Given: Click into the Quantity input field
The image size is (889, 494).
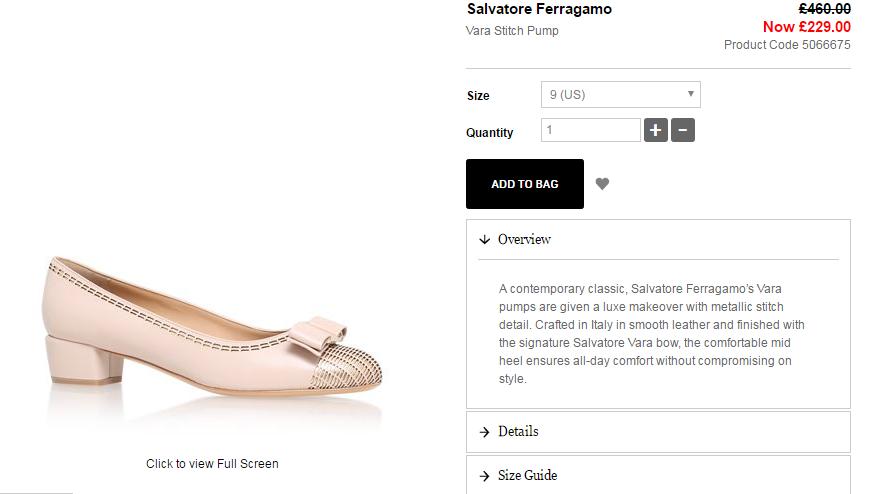Looking at the screenshot, I should point(590,130).
